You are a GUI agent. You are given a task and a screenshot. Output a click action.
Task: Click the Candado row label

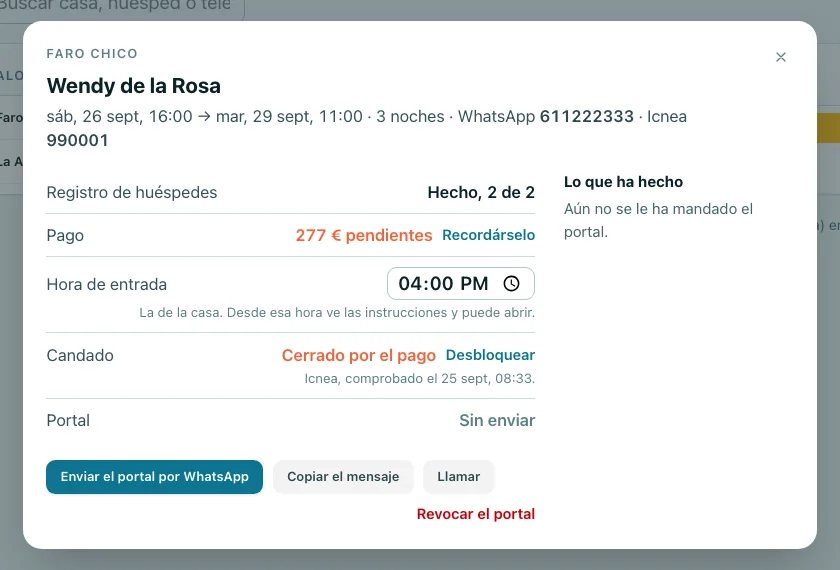pyautogui.click(x=80, y=355)
